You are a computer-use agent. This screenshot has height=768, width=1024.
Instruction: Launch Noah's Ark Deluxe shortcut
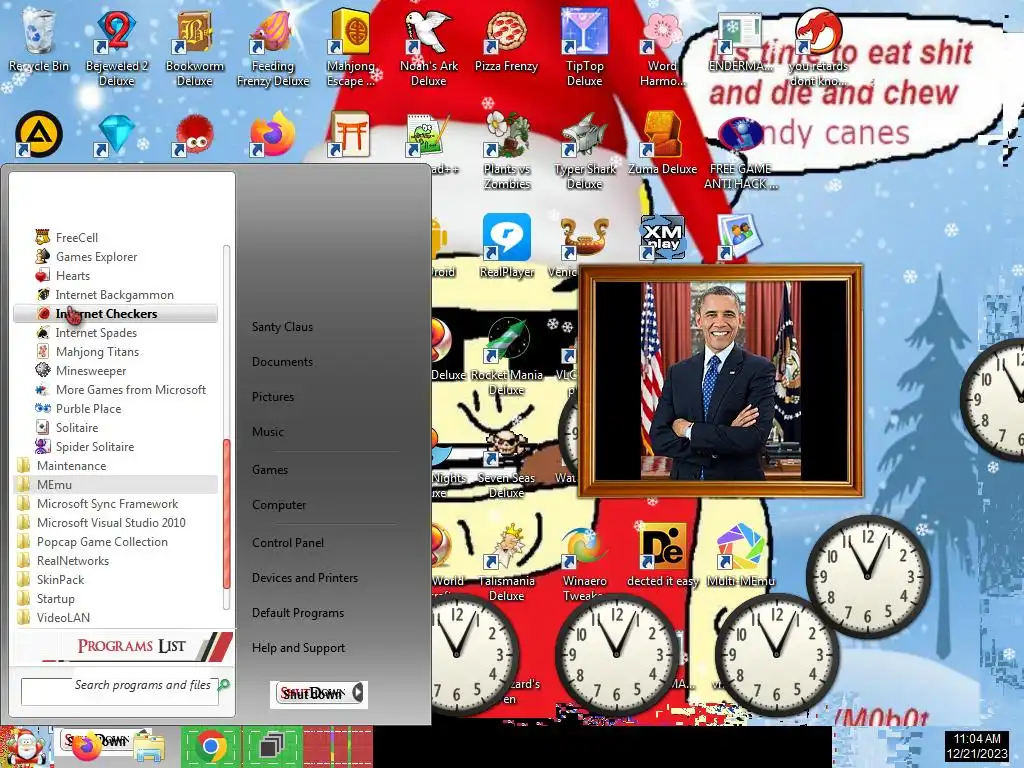pos(428,47)
